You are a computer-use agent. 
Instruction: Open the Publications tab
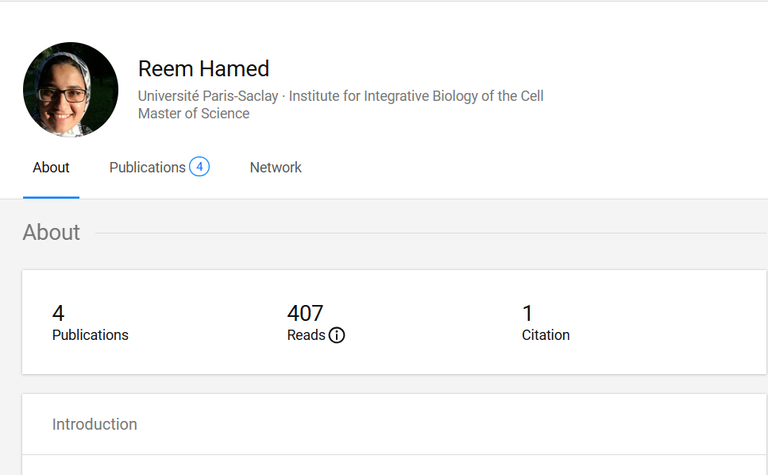click(147, 168)
